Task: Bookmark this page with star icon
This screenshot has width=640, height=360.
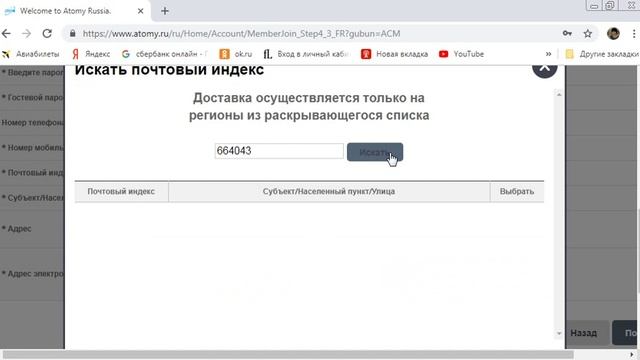Action: [587, 33]
